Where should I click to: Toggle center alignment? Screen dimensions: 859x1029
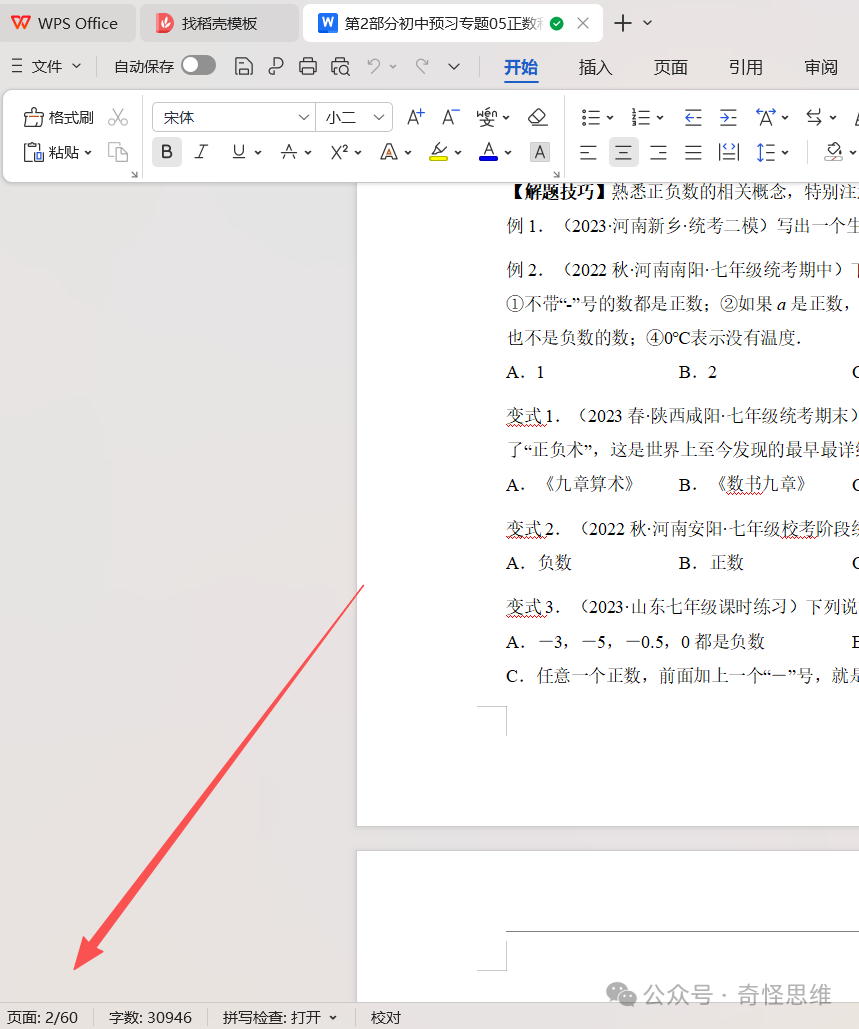[623, 152]
